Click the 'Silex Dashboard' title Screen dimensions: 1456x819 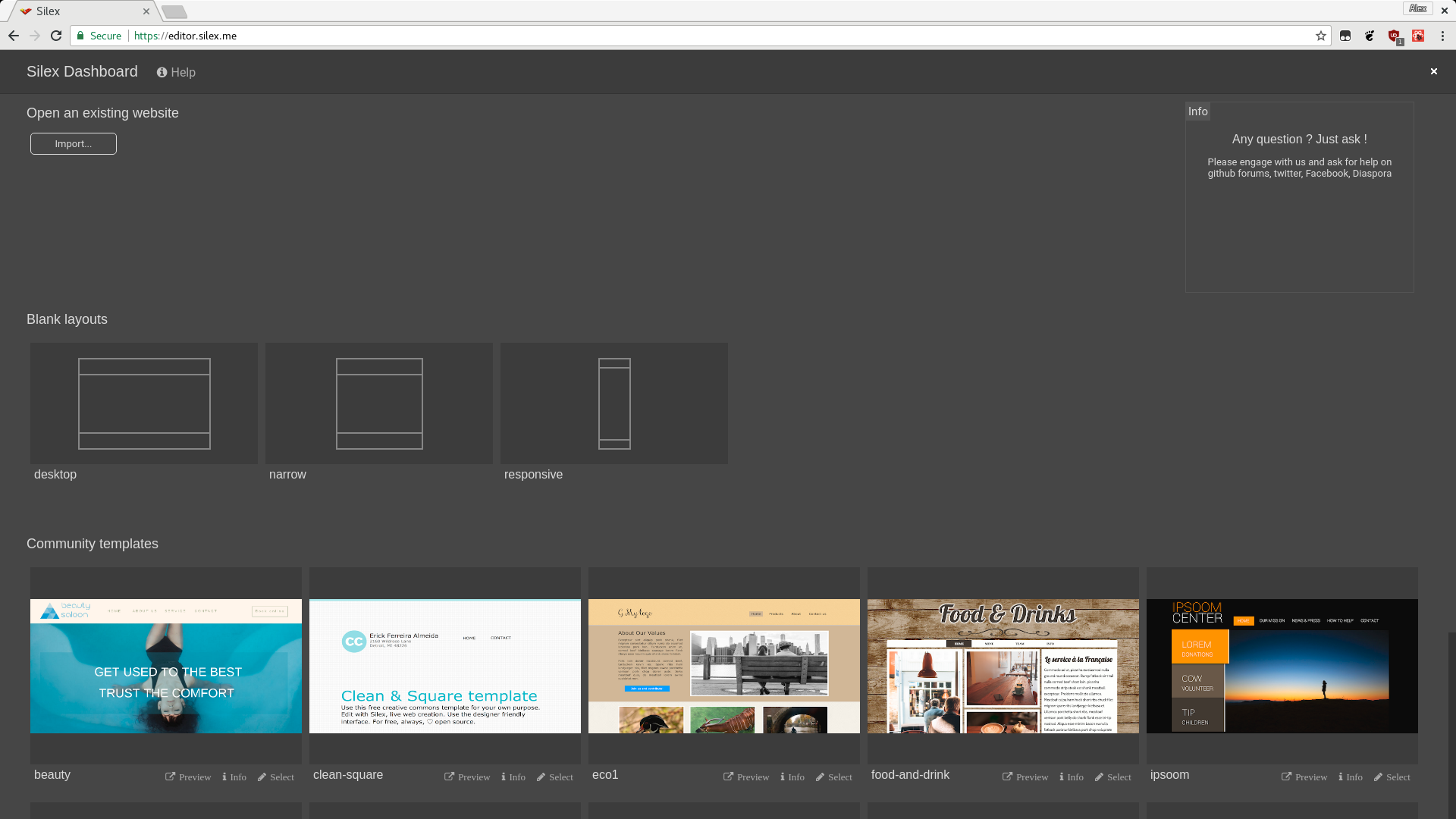pos(82,71)
